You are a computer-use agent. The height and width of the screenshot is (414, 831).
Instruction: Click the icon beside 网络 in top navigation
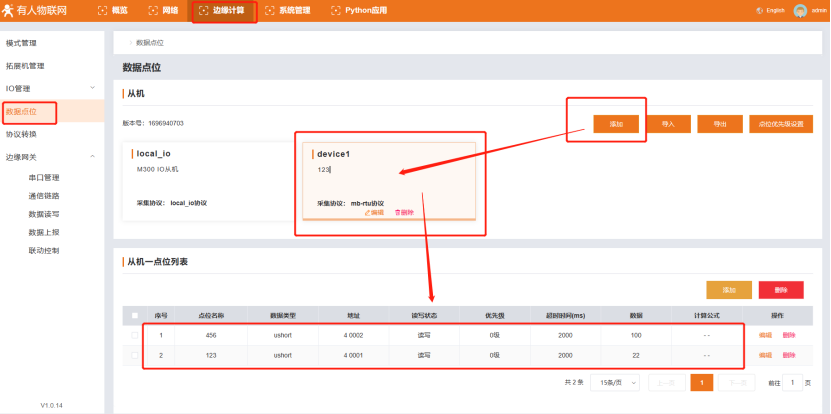tap(152, 10)
